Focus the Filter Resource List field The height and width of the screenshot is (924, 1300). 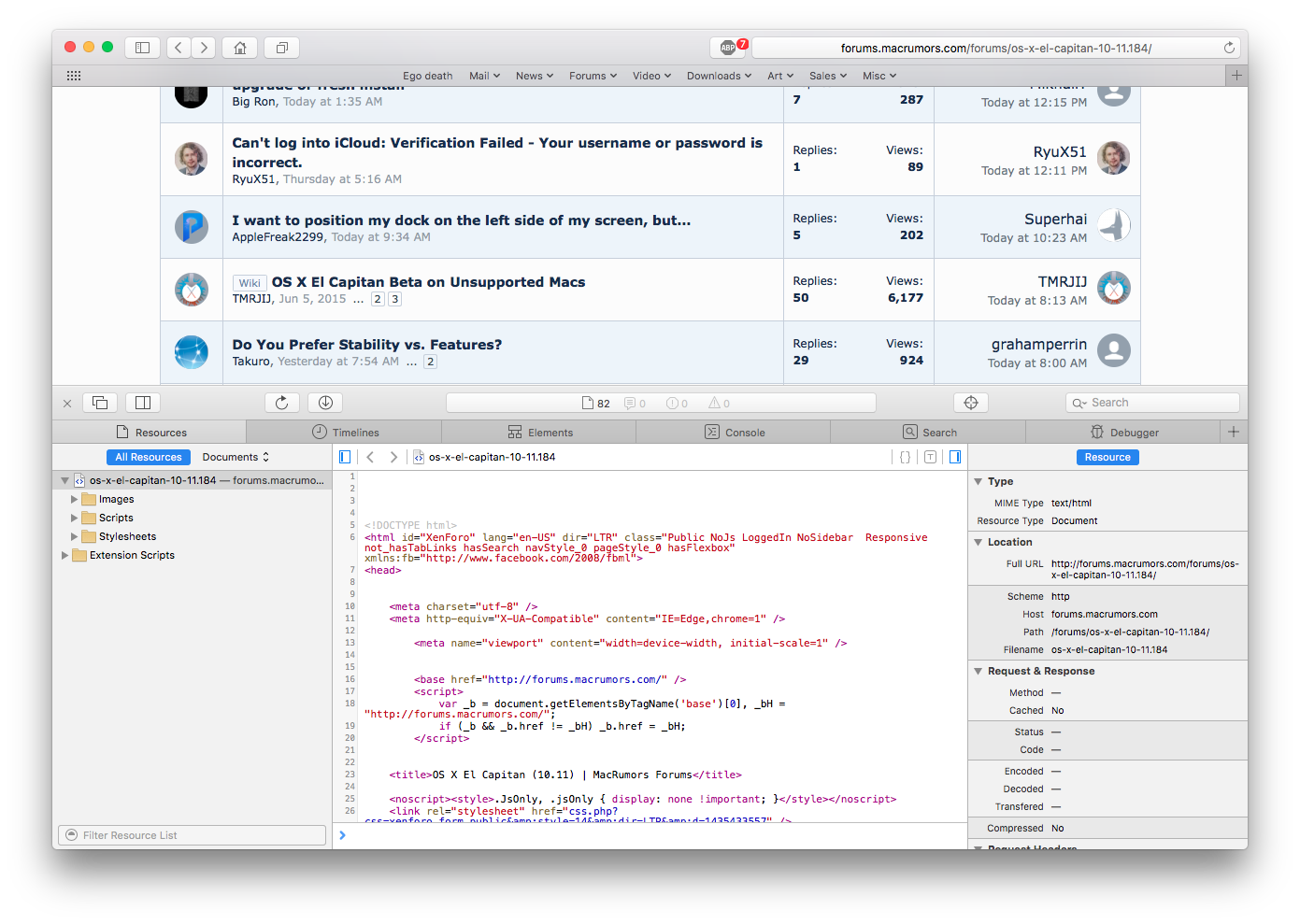tap(193, 835)
